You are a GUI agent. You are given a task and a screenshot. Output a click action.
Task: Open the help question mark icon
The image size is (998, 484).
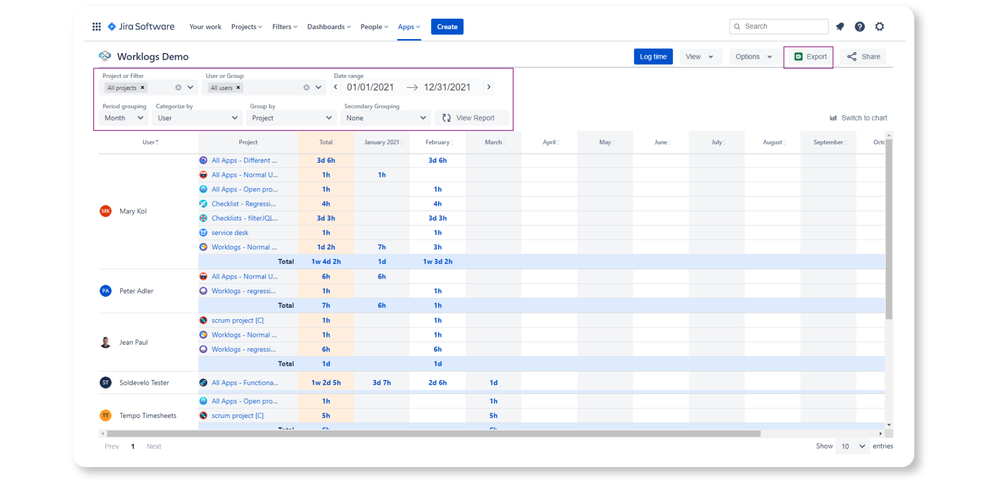pyautogui.click(x=860, y=27)
